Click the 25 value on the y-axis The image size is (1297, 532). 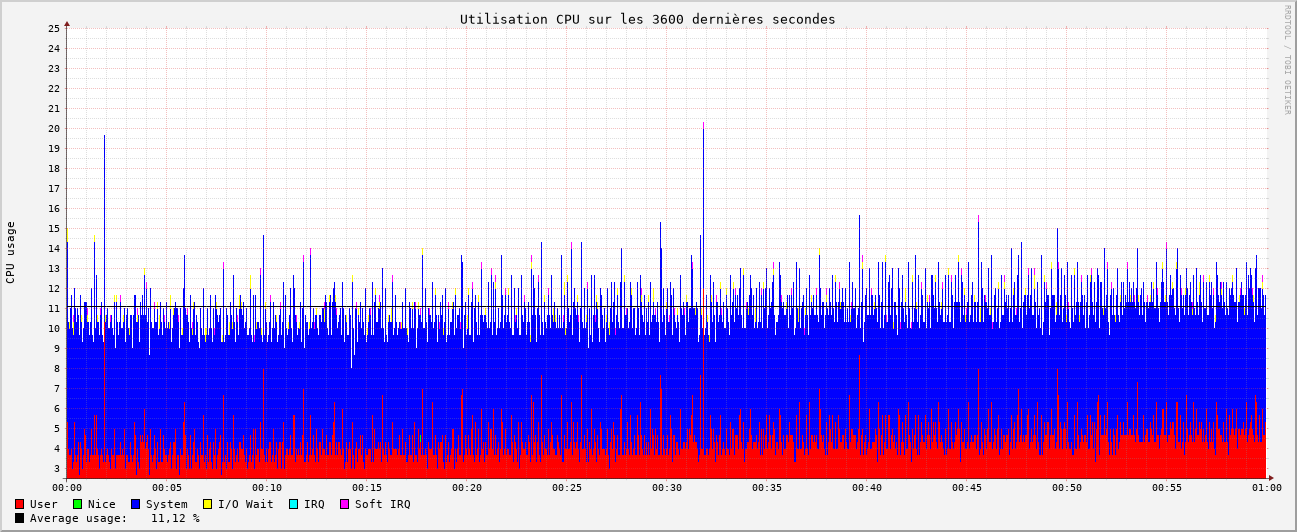pos(54,28)
